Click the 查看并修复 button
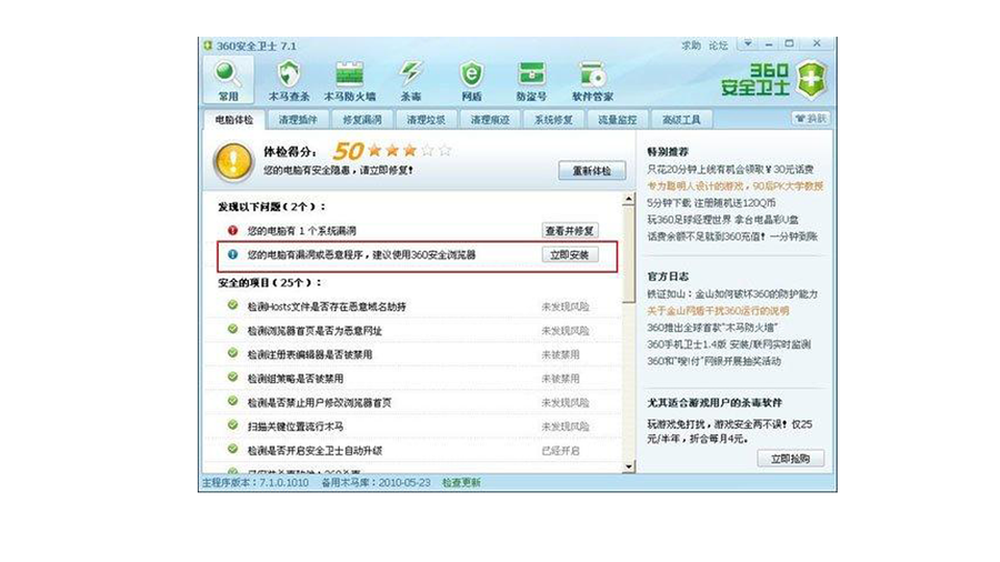The height and width of the screenshot is (562, 1000). 570,230
